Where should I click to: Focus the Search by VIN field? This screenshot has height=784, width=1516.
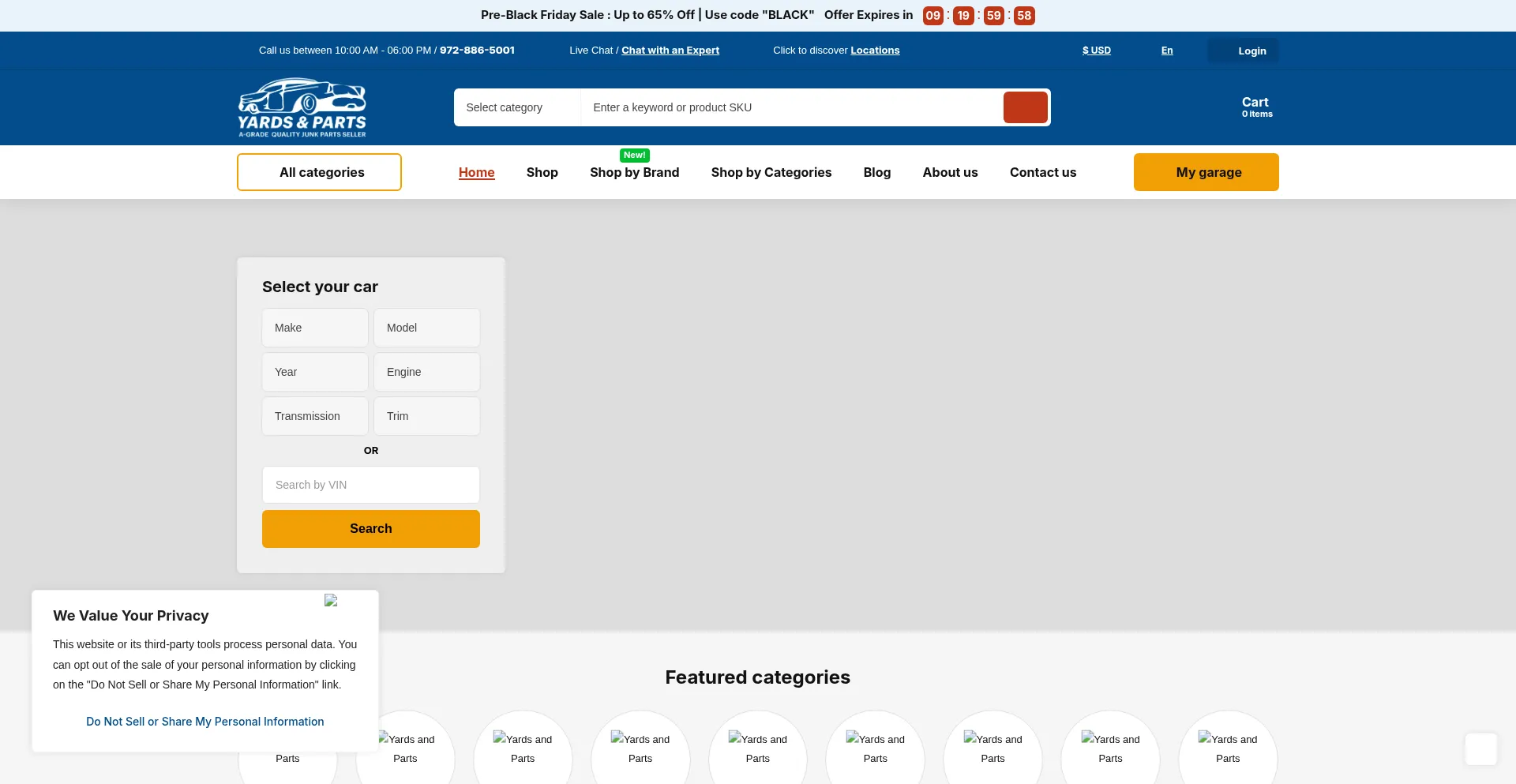370,485
